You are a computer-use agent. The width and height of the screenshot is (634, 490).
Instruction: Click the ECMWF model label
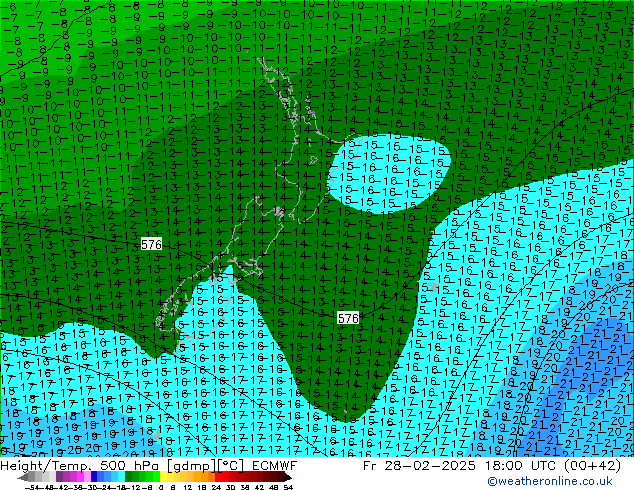point(275,466)
